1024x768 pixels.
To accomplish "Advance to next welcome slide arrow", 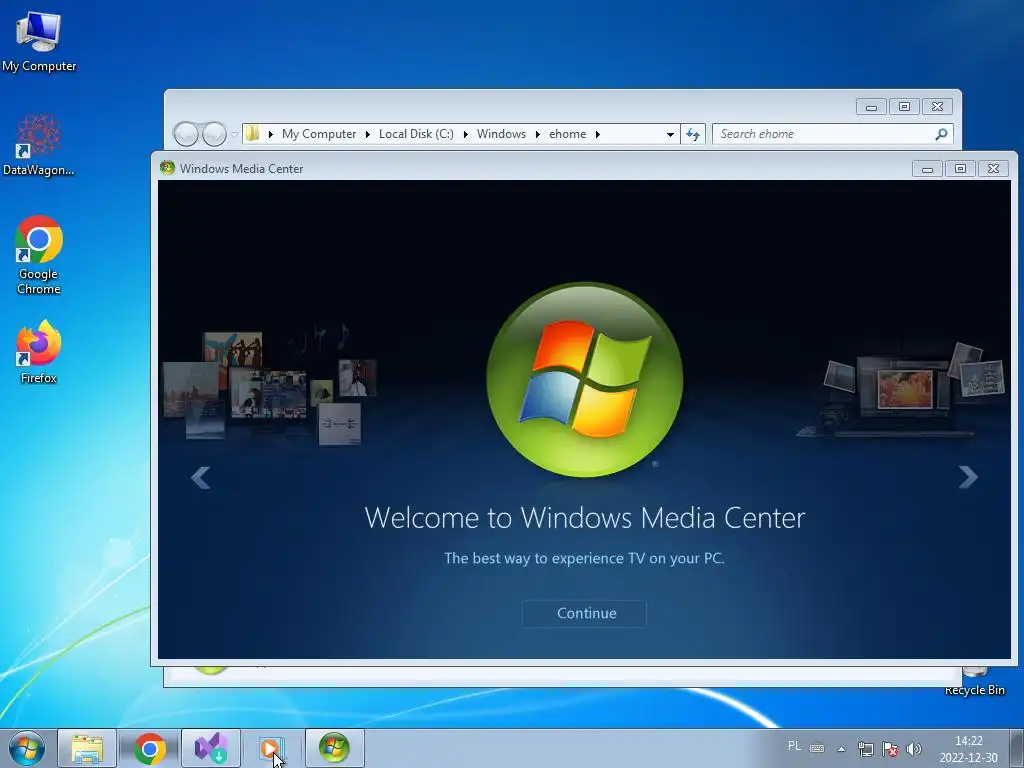I will coord(967,477).
